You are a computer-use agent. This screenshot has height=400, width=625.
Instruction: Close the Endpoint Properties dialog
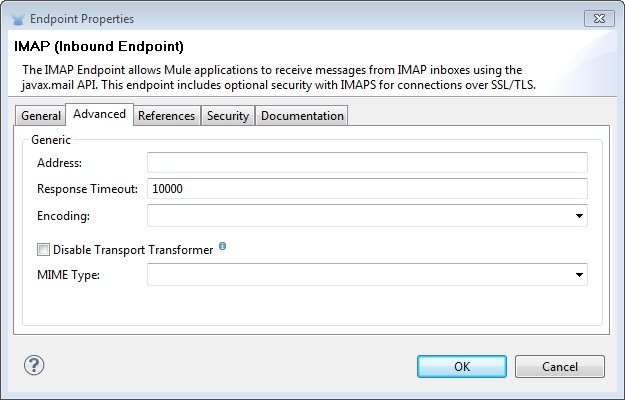click(x=600, y=18)
